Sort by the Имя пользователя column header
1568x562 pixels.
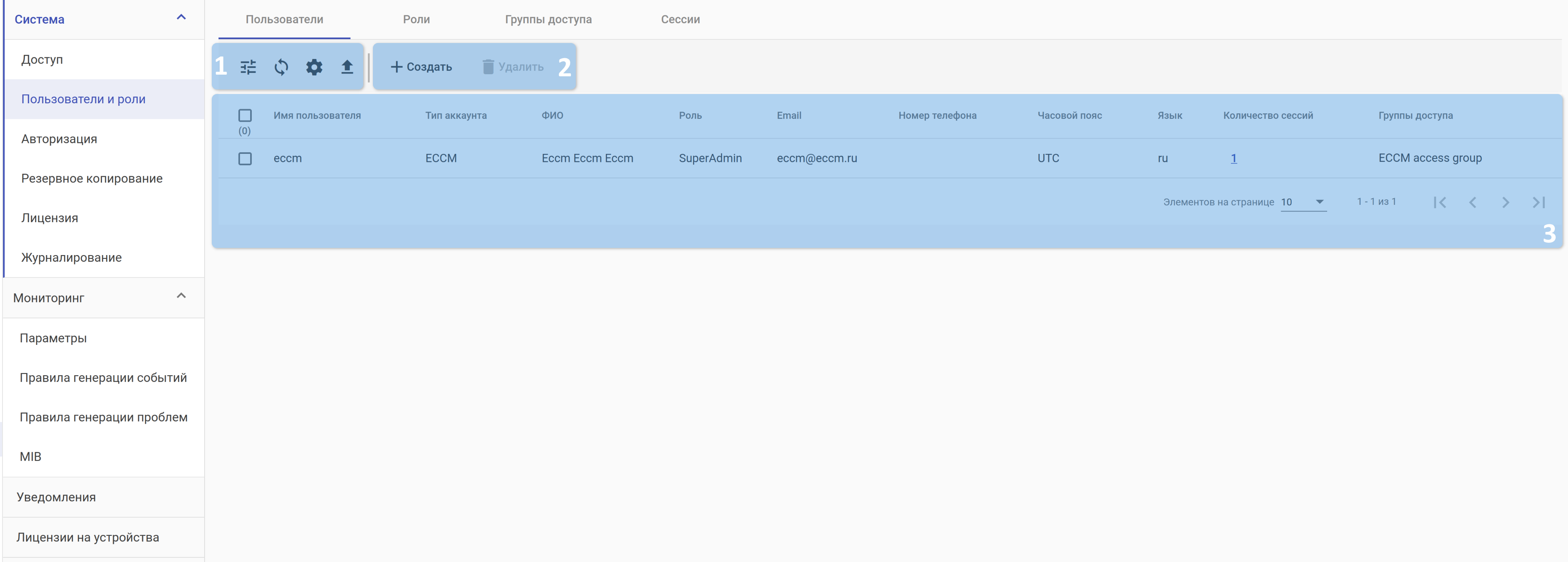(x=317, y=116)
